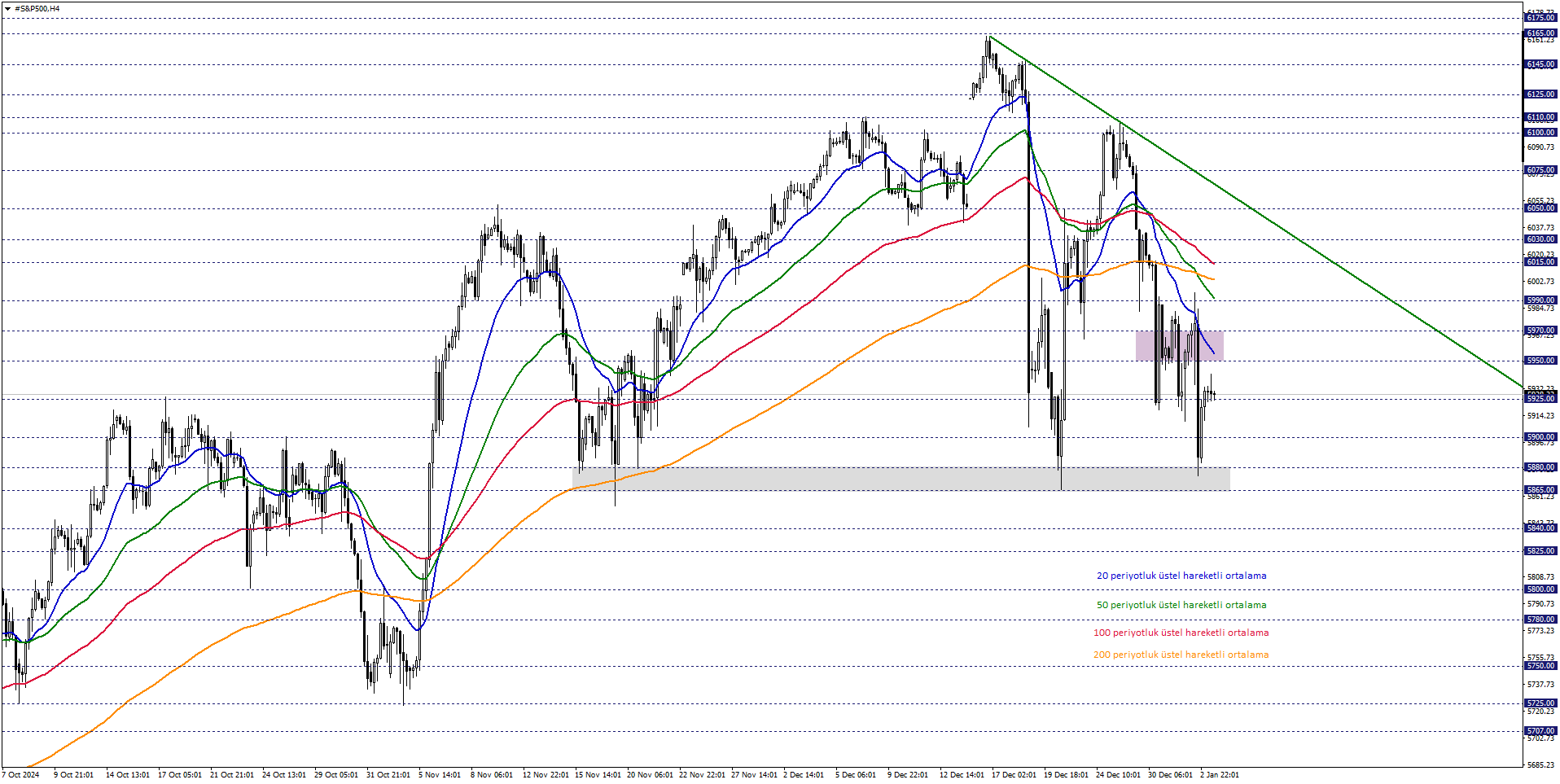Click the 5 Nov 14:01 time label
The width and height of the screenshot is (1560, 784).
[x=440, y=774]
